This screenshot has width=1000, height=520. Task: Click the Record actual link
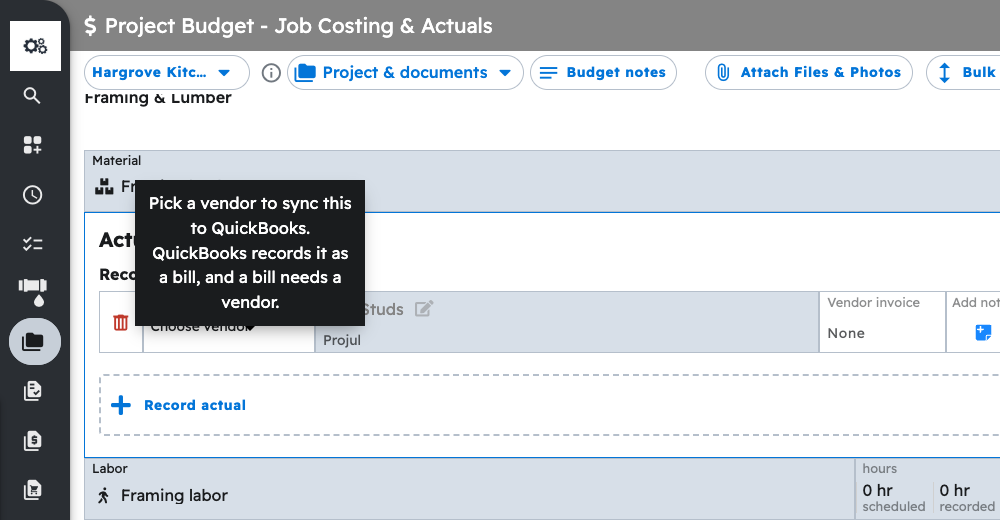pyautogui.click(x=195, y=405)
